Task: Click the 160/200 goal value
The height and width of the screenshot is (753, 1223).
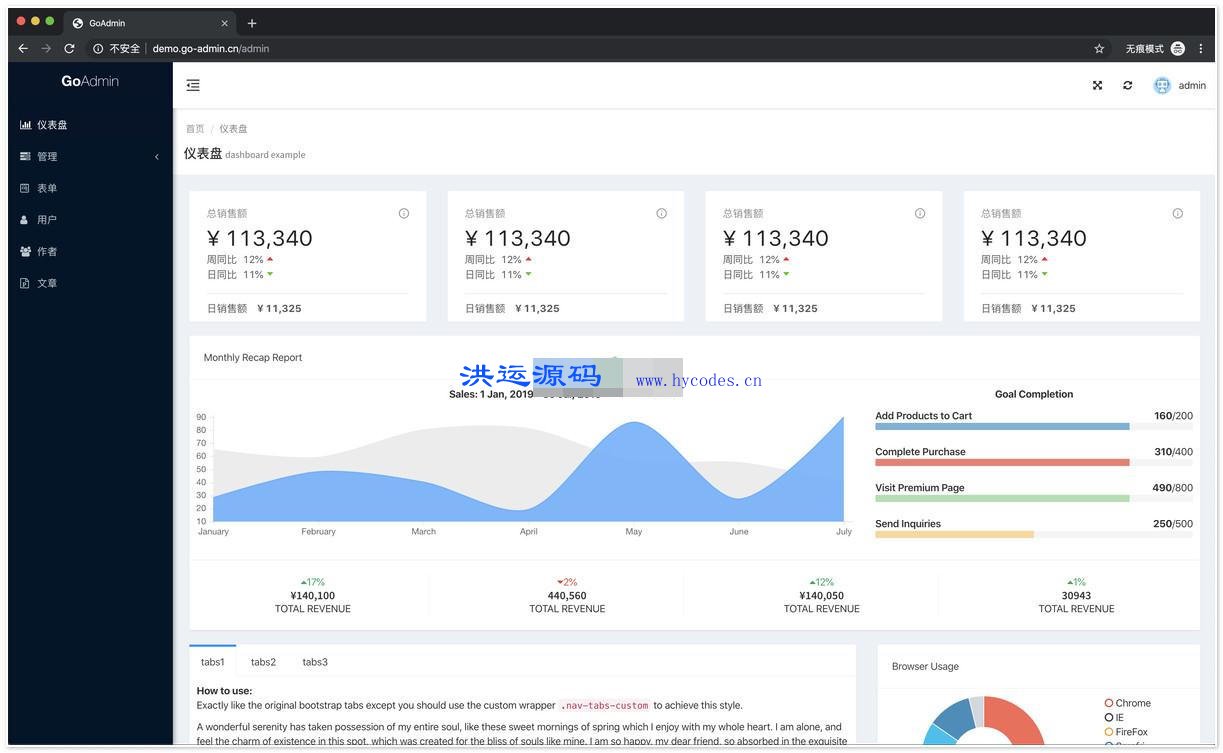Action: click(1173, 416)
